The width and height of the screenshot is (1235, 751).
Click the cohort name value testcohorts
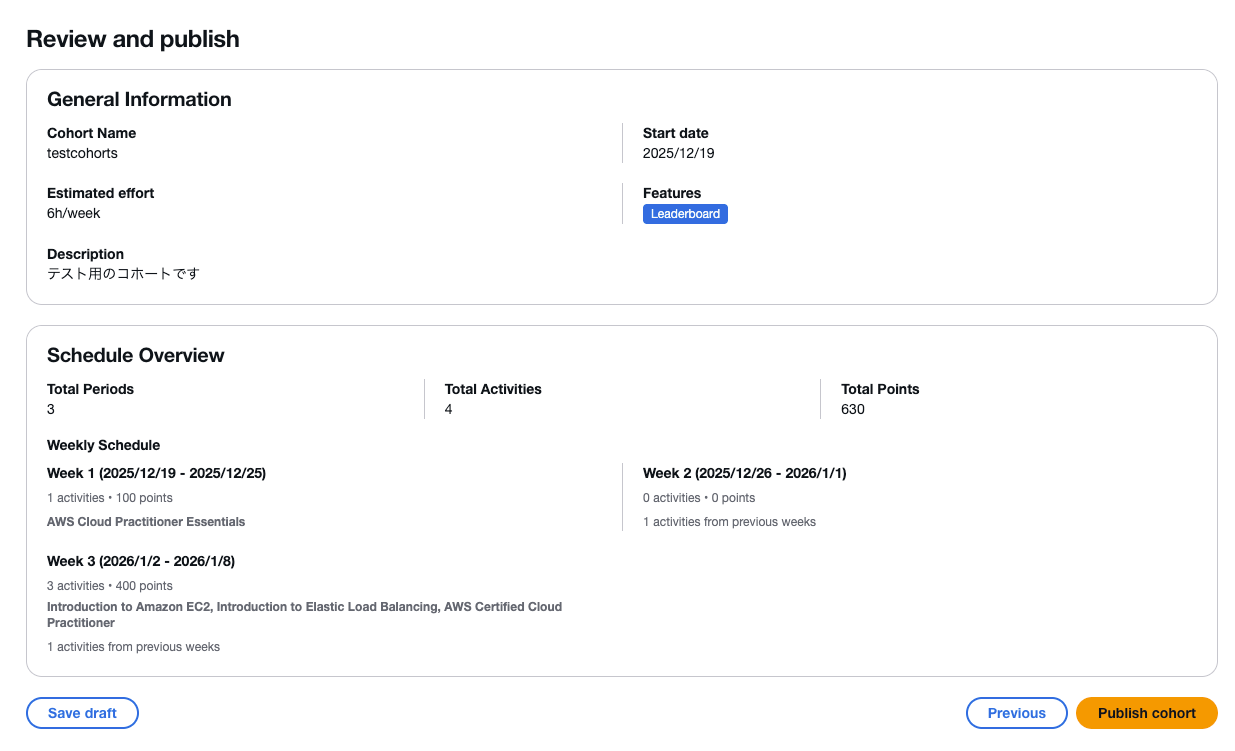[82, 153]
